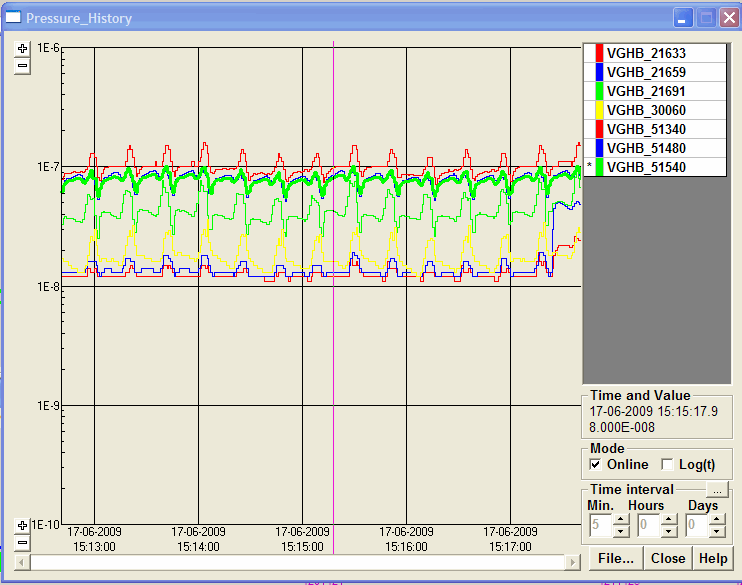
Task: Click yellow color swatch of VGHB_30060
Action: click(x=599, y=110)
